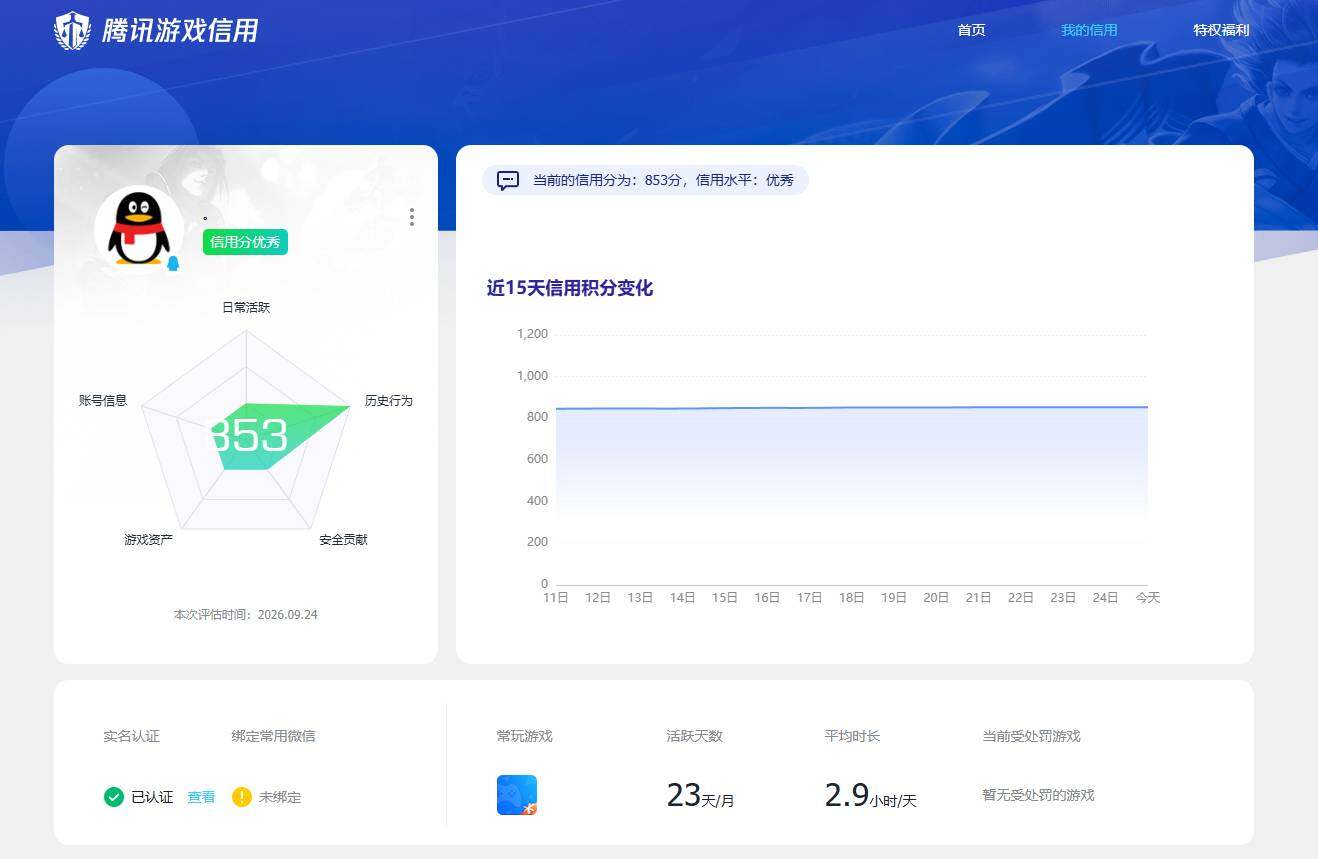This screenshot has height=859, width=1318.
Task: Click the 2.9小时/天 average duration value
Action: (870, 796)
